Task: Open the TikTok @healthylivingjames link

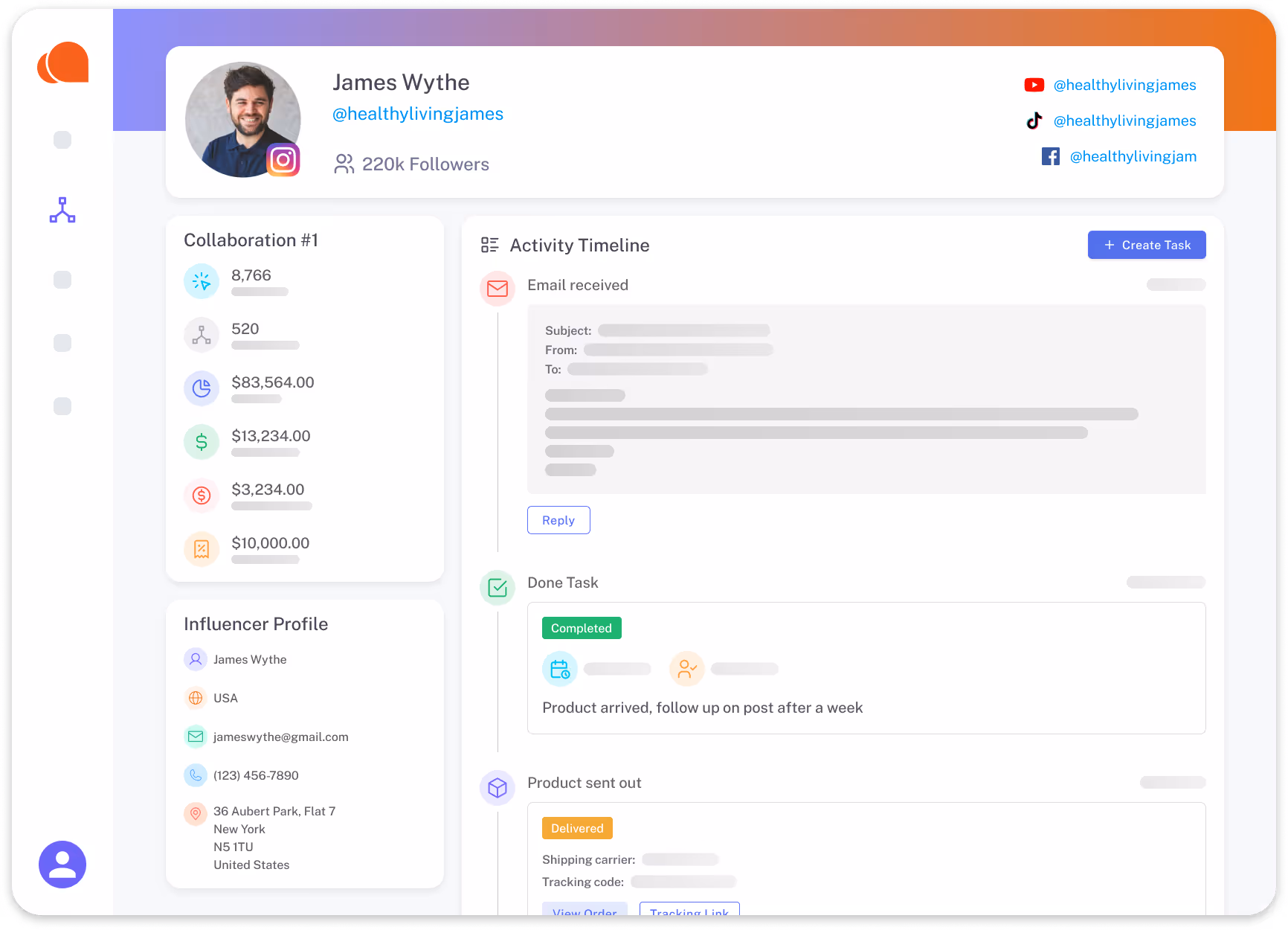Action: (x=1124, y=121)
